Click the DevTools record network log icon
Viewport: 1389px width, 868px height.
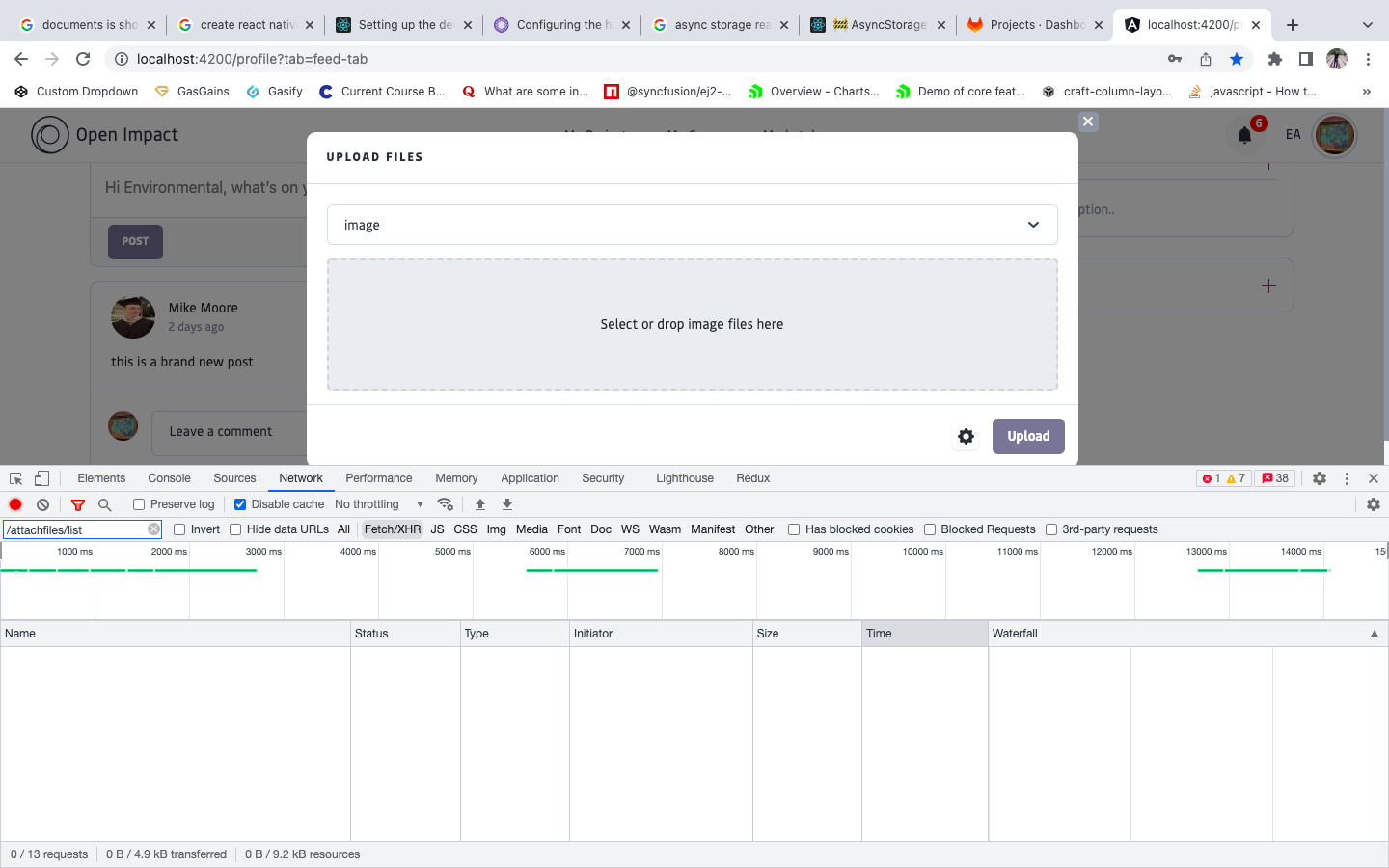coord(15,504)
